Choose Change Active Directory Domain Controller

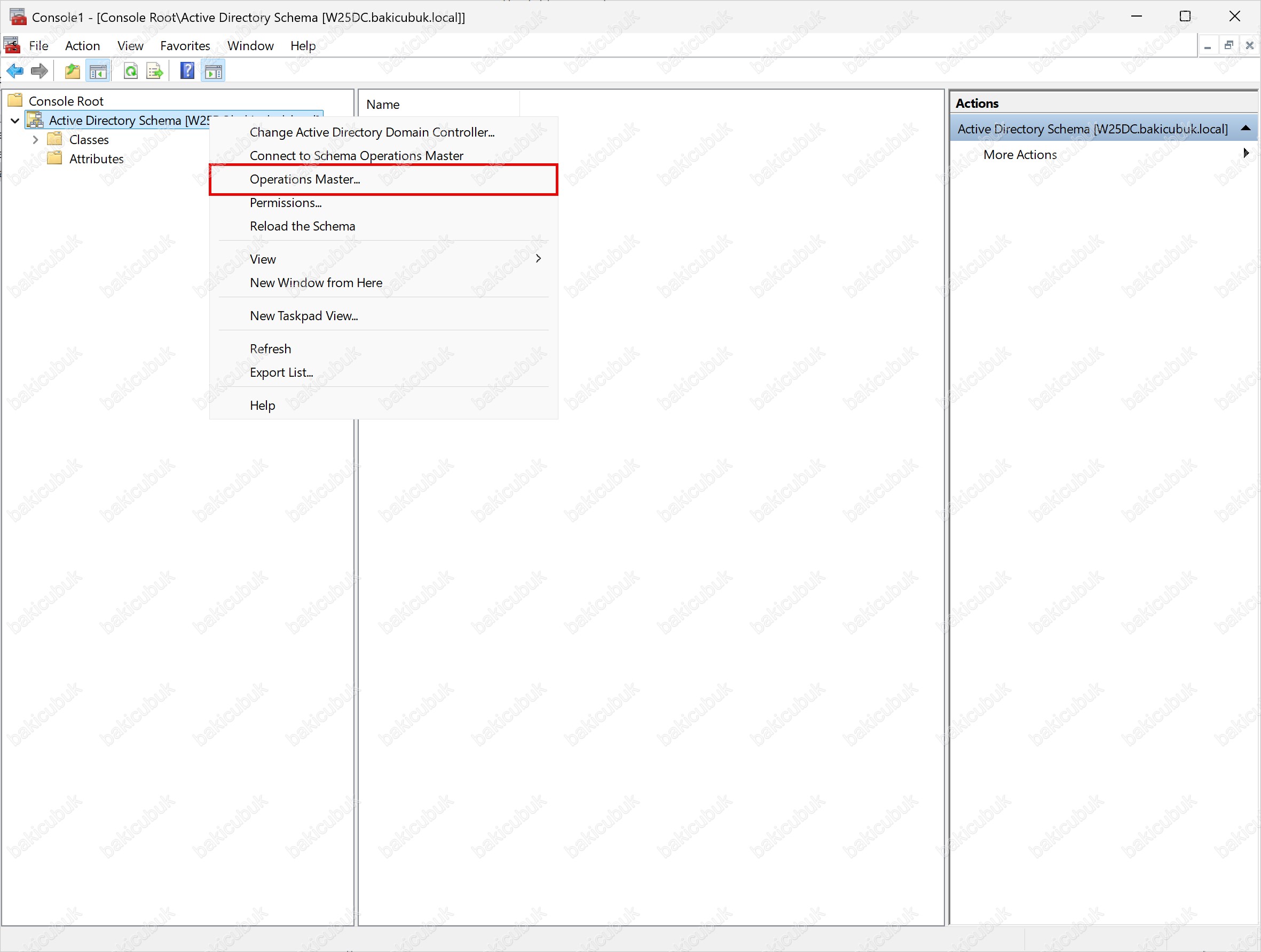[x=383, y=132]
